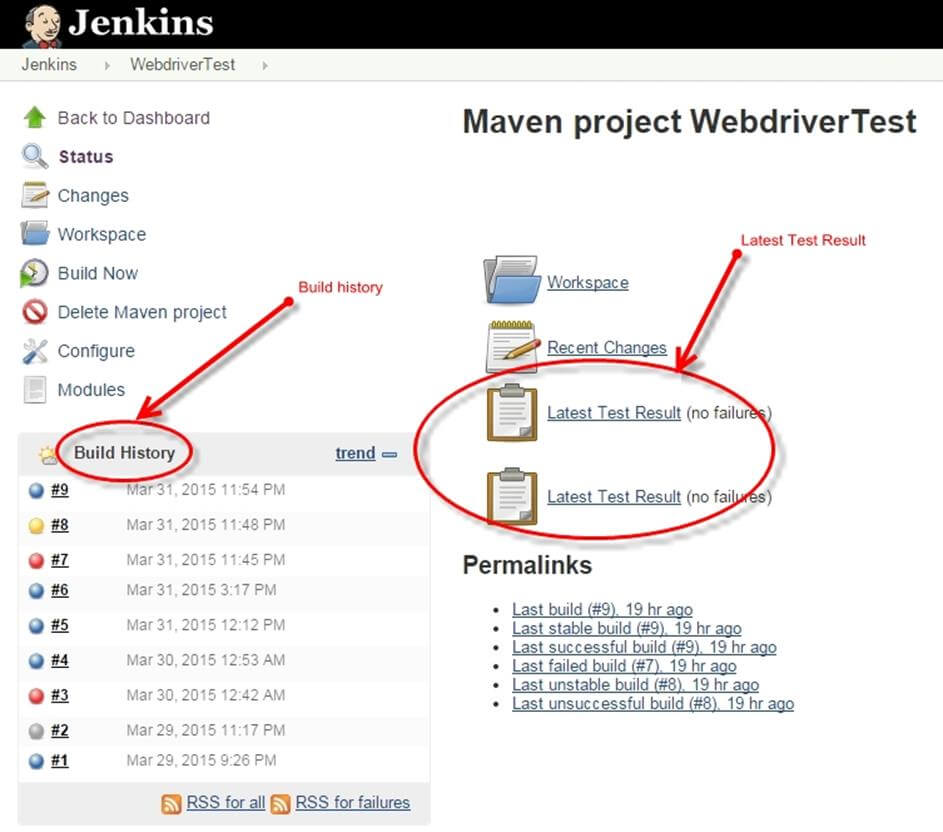Open the breadcrumb arrow after Jenkins

[106, 65]
